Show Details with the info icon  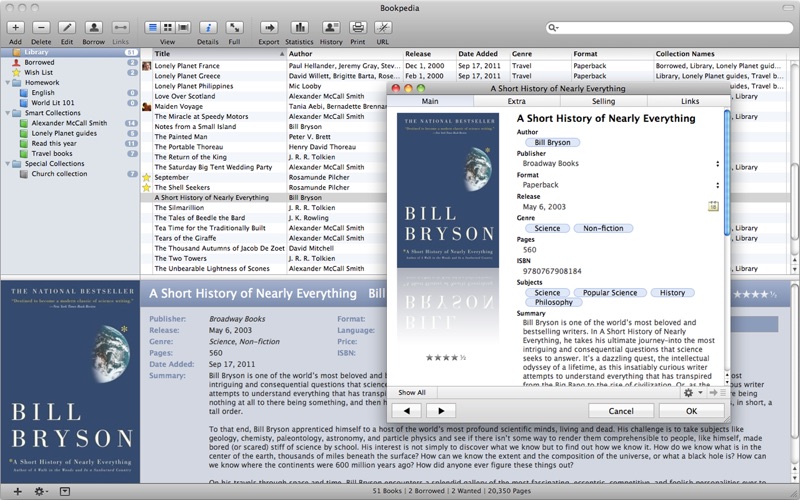coord(207,27)
